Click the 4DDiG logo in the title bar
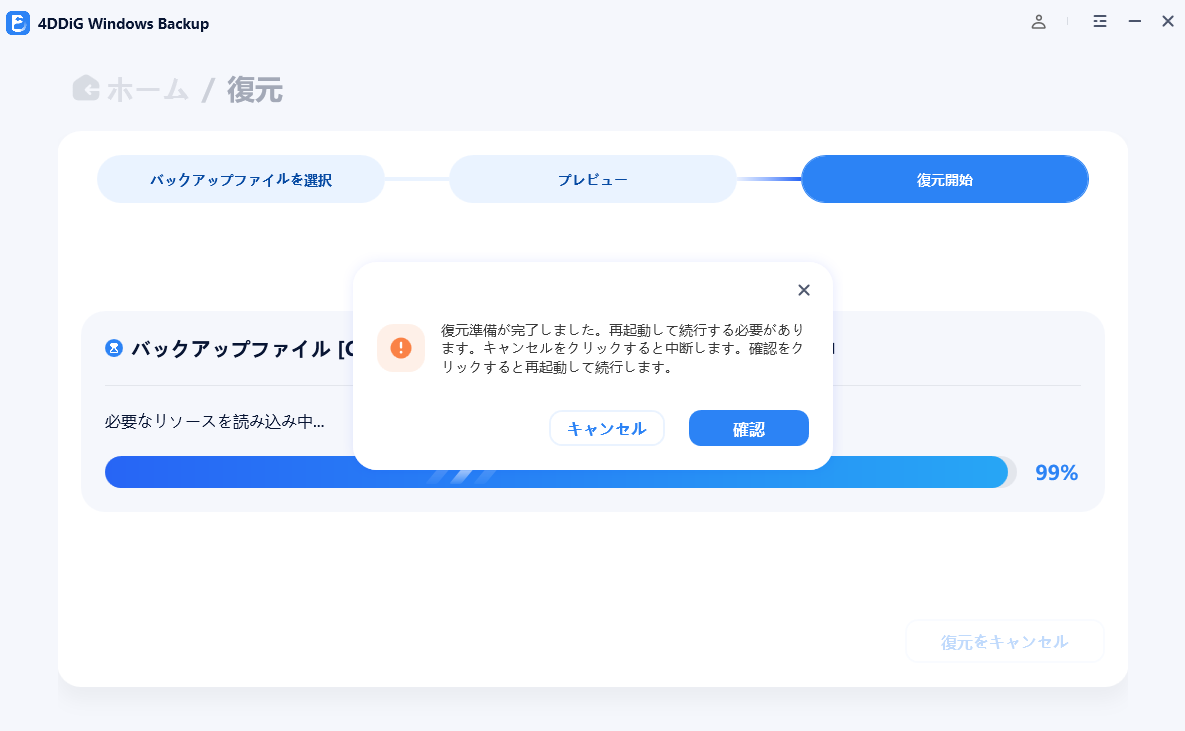Viewport: 1185px width, 731px height. [x=16, y=22]
